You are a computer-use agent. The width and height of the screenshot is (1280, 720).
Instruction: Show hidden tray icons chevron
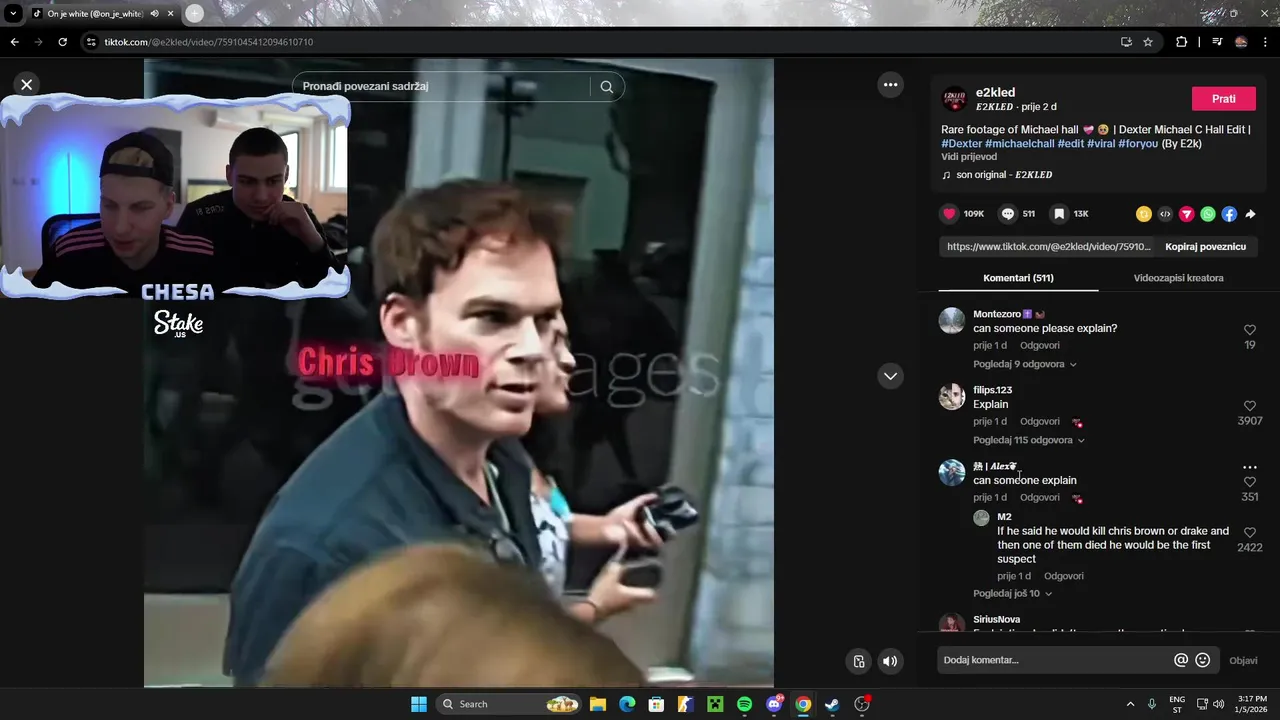(x=1130, y=704)
